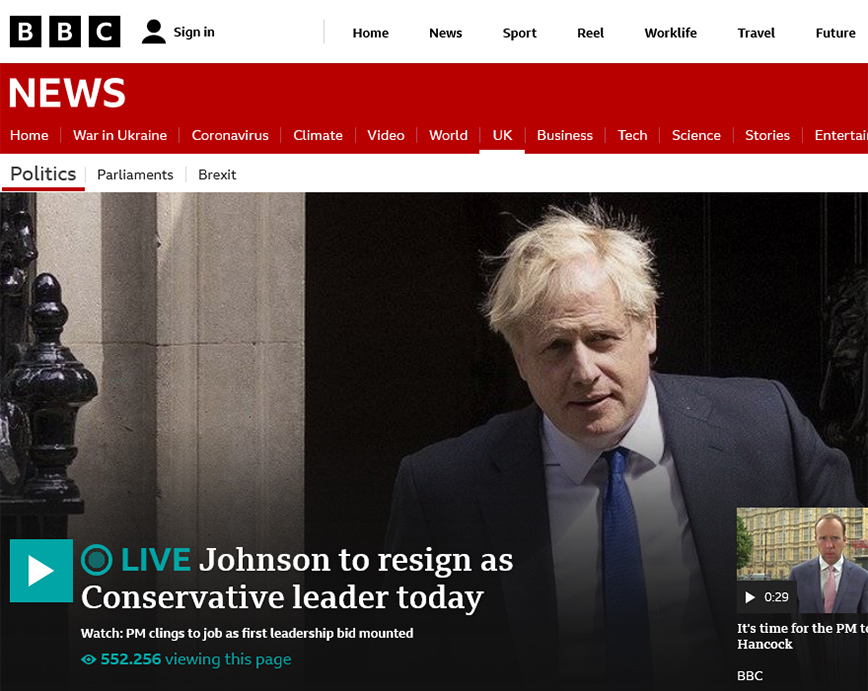Open the War in Ukraine section
Screen dimensions: 868x691
coord(120,135)
